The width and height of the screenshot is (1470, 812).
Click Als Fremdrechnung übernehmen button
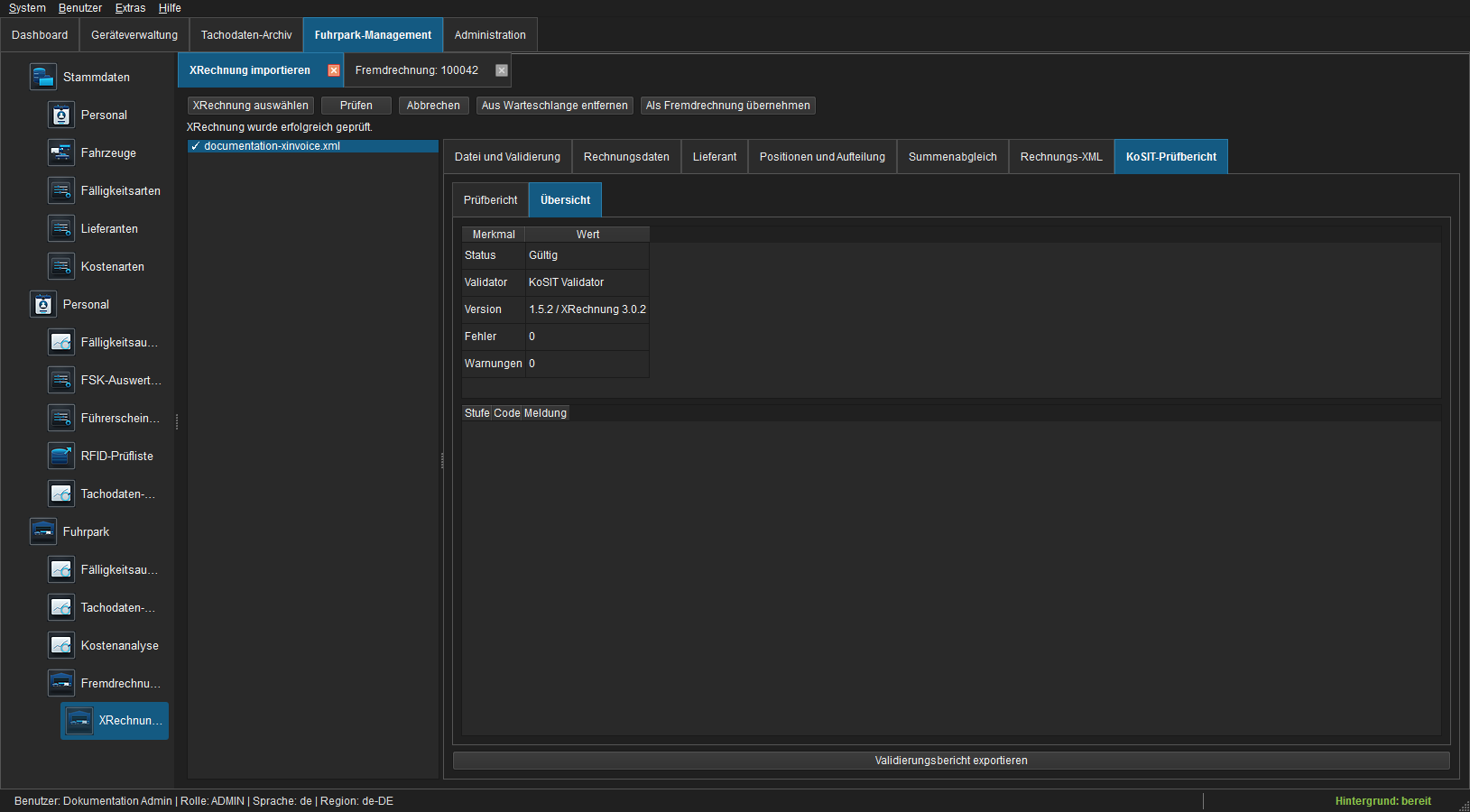728,106
